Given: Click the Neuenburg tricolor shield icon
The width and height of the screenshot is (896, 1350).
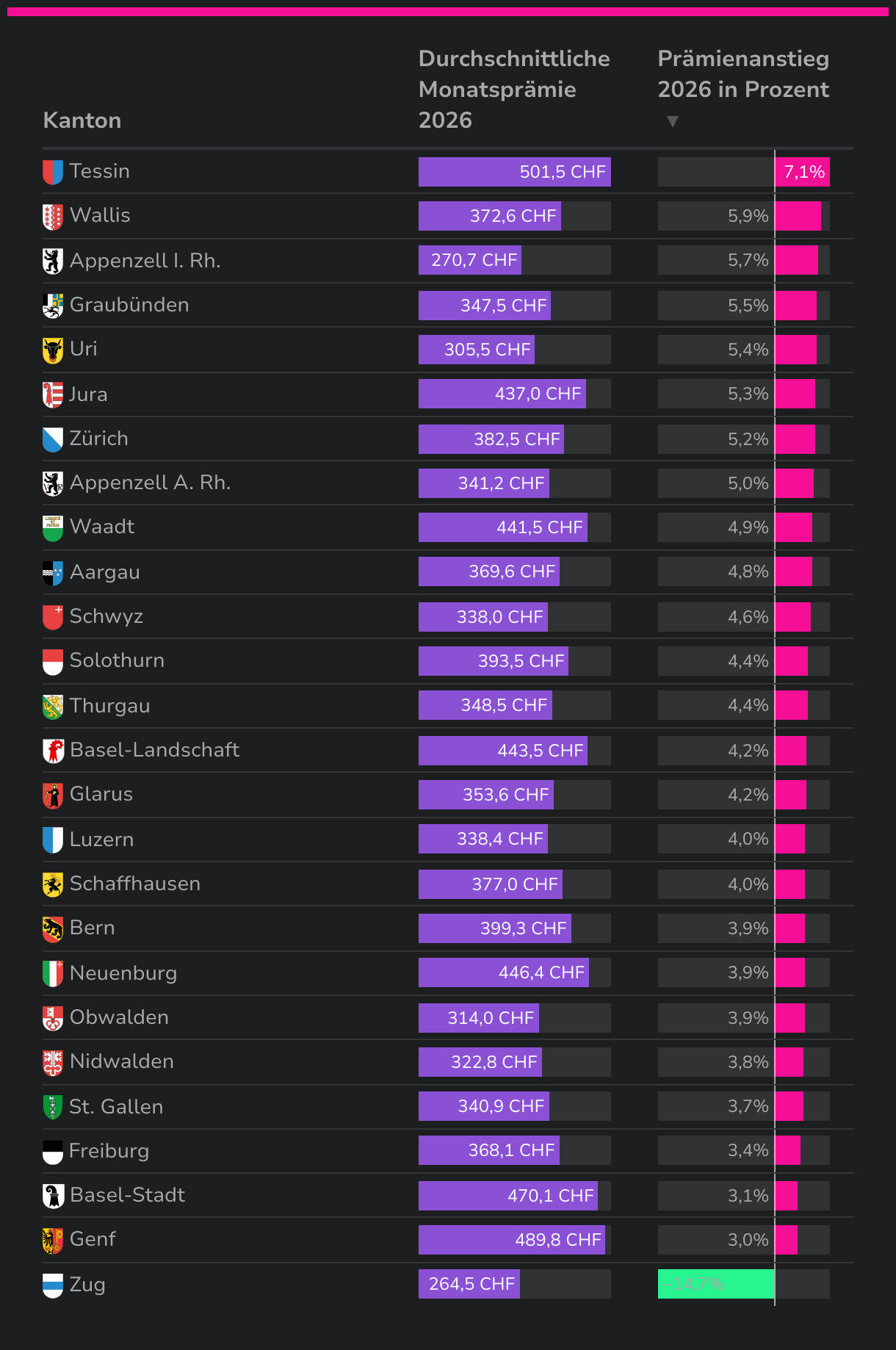Looking at the screenshot, I should pos(53,975).
